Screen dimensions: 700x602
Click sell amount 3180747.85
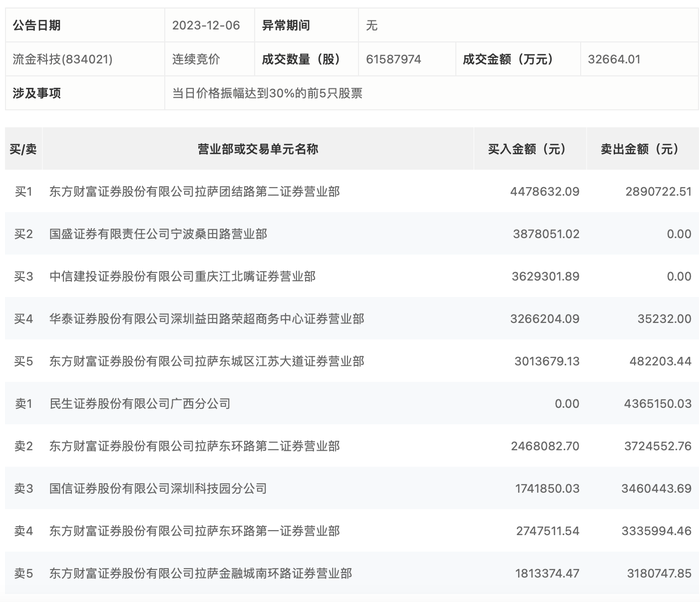point(659,573)
